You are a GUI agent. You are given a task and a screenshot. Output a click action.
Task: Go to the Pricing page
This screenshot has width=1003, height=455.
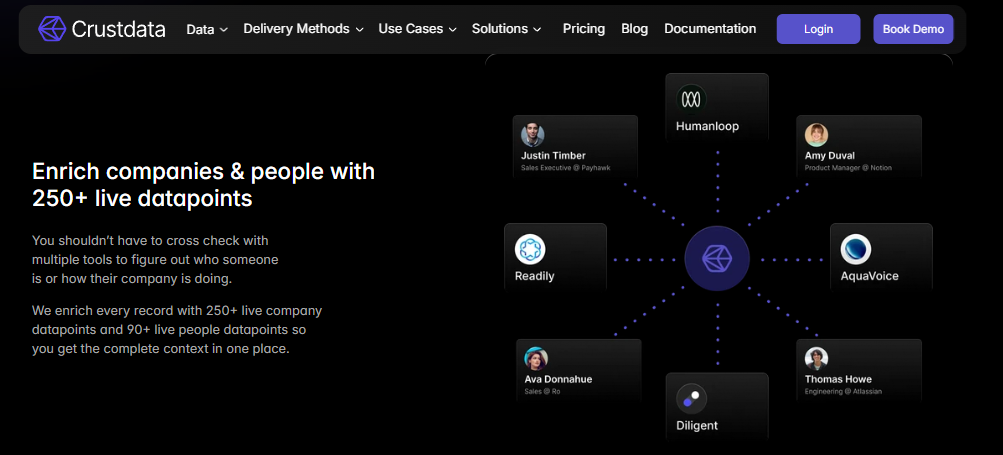tap(583, 29)
